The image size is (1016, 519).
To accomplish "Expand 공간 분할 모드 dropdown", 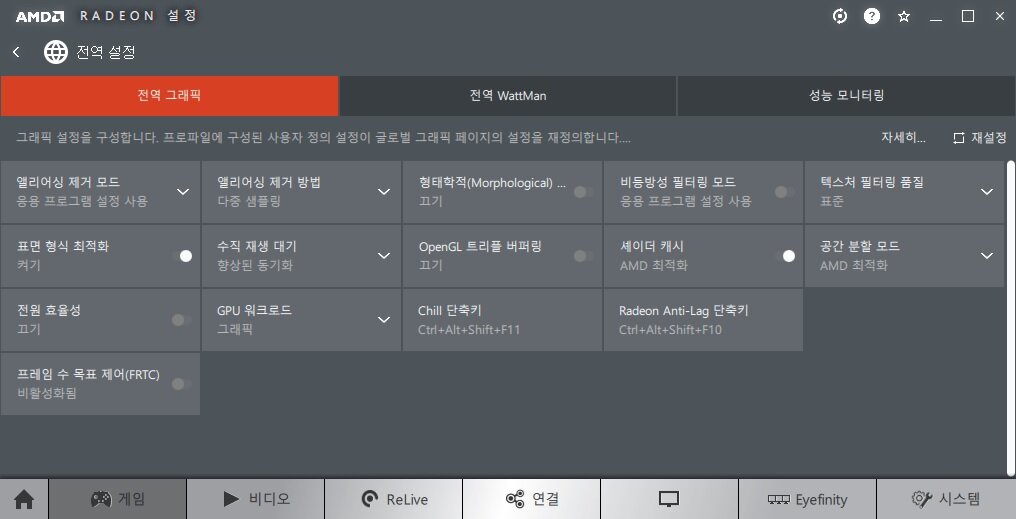I will coord(987,256).
